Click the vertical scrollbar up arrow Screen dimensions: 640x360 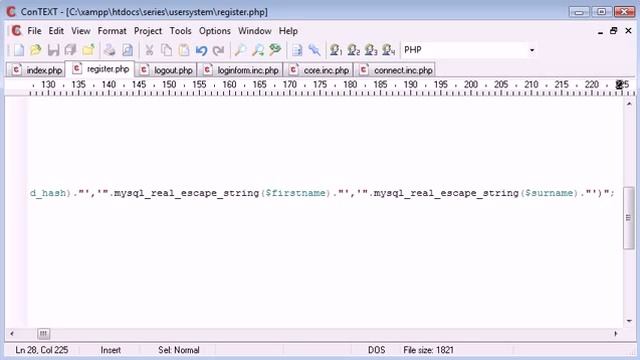[x=629, y=104]
